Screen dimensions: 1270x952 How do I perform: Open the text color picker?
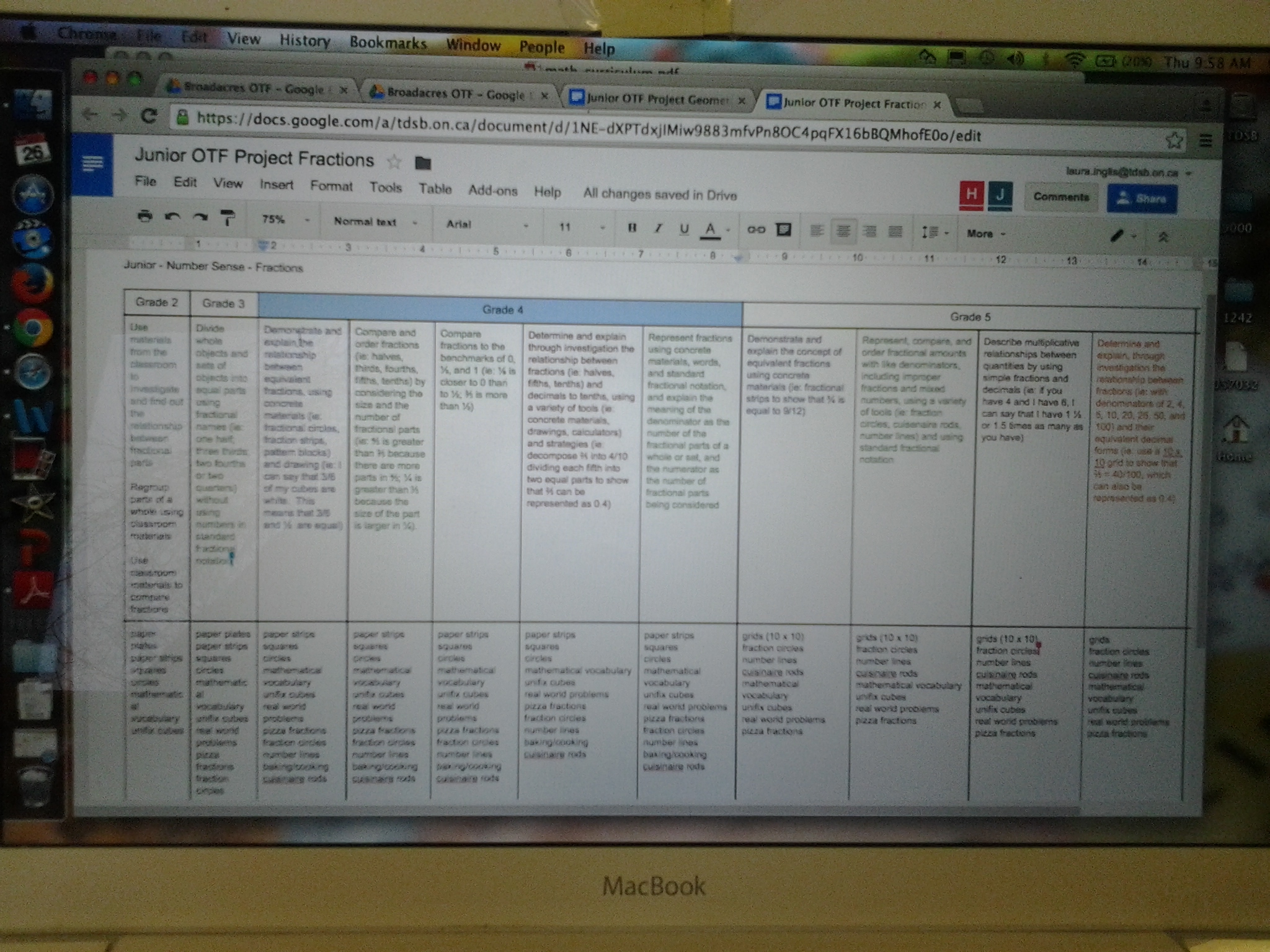click(x=710, y=230)
